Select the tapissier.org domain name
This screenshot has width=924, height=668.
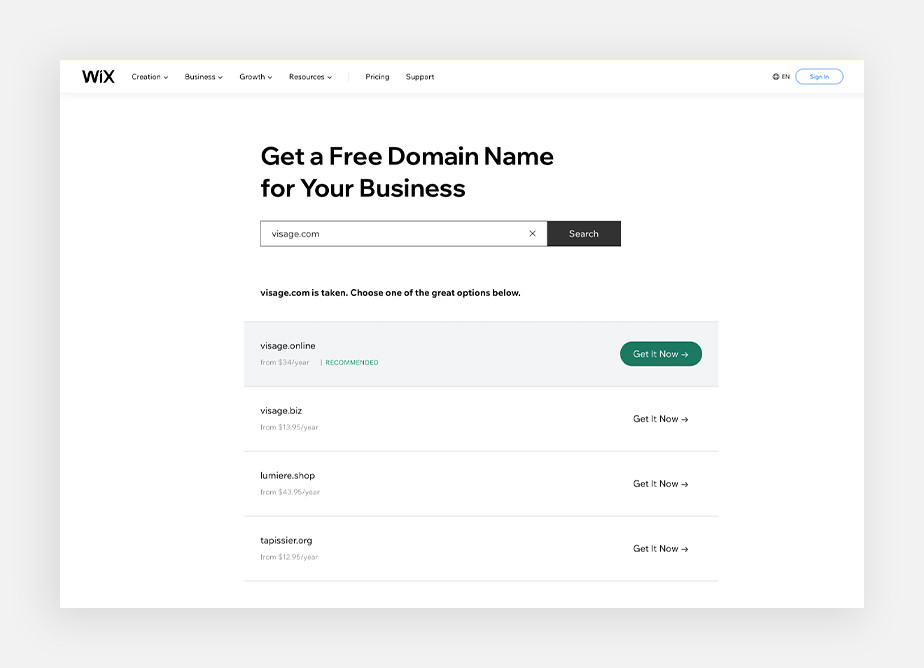pos(286,540)
